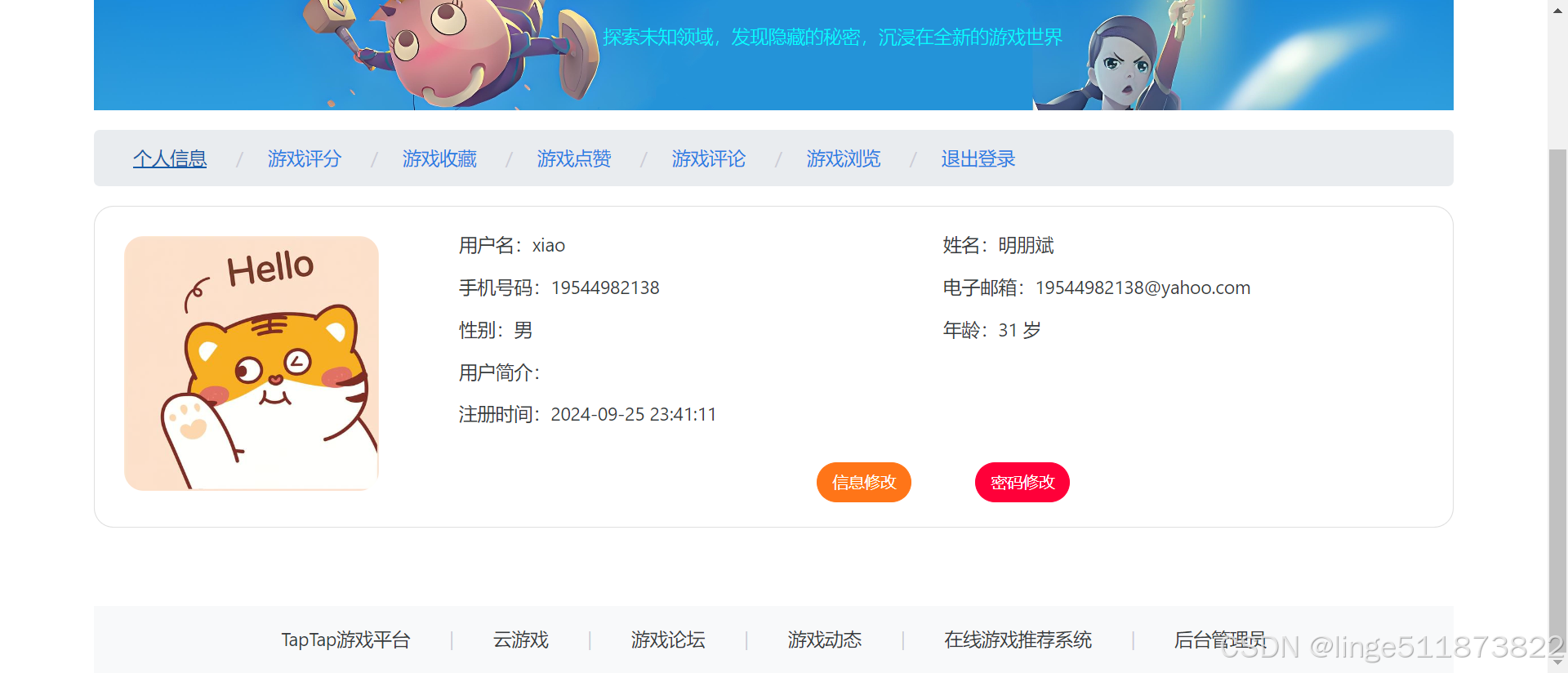Click the phone number 19544982138
The height and width of the screenshot is (673, 1568).
point(605,287)
